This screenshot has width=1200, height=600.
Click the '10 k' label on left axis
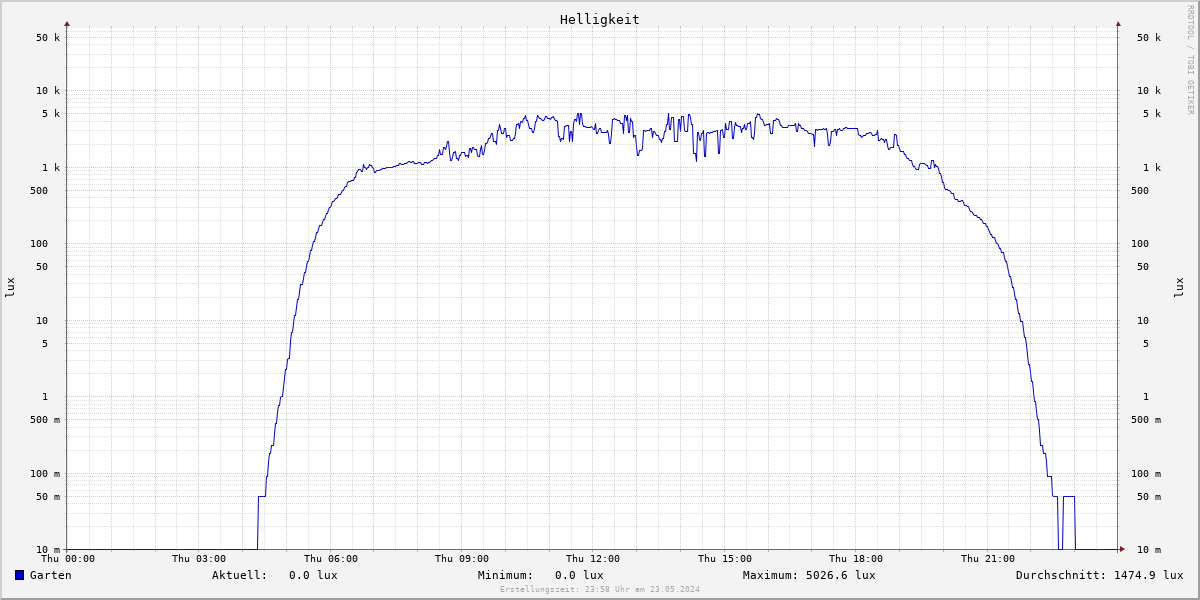pos(48,91)
